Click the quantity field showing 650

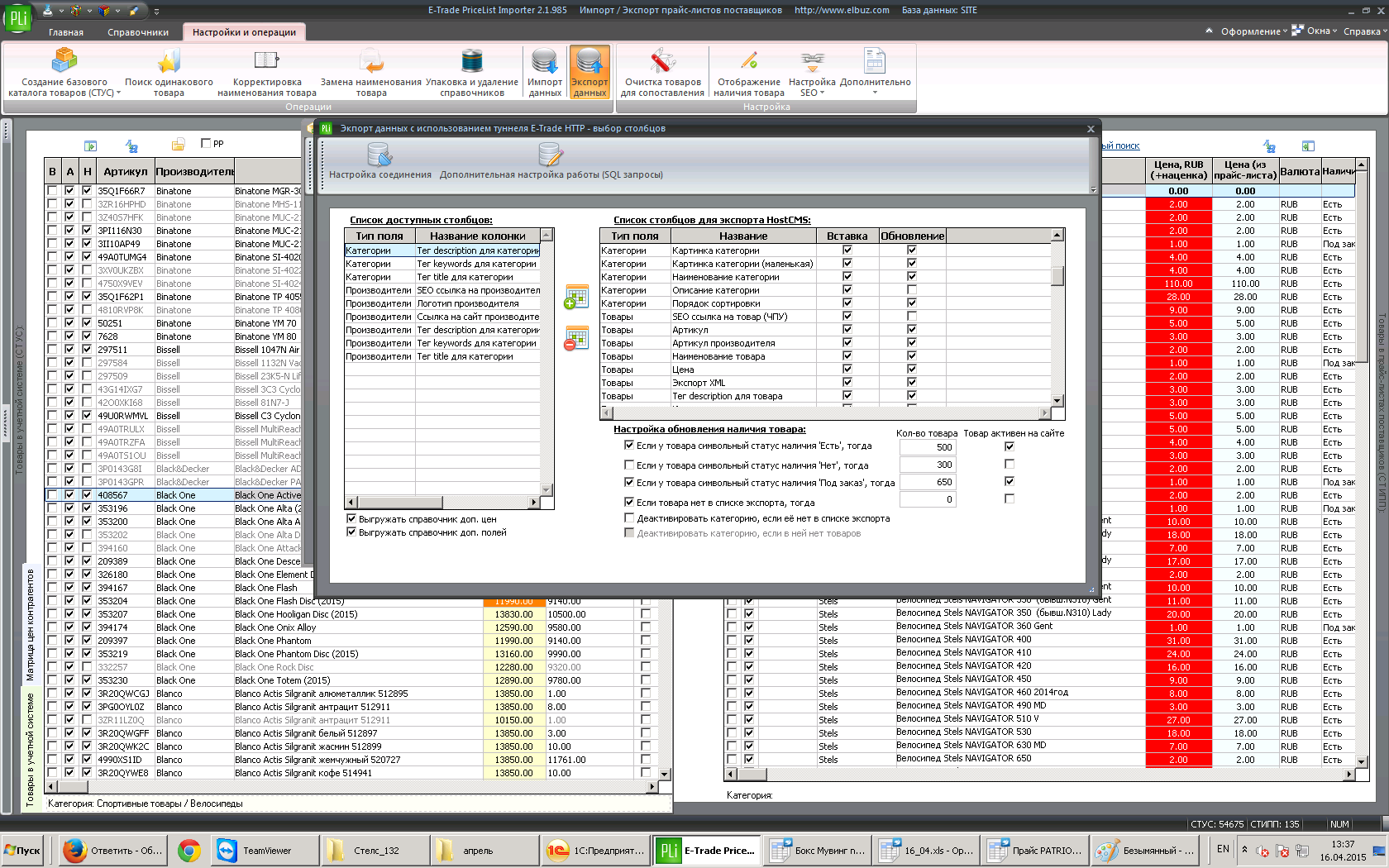(928, 482)
